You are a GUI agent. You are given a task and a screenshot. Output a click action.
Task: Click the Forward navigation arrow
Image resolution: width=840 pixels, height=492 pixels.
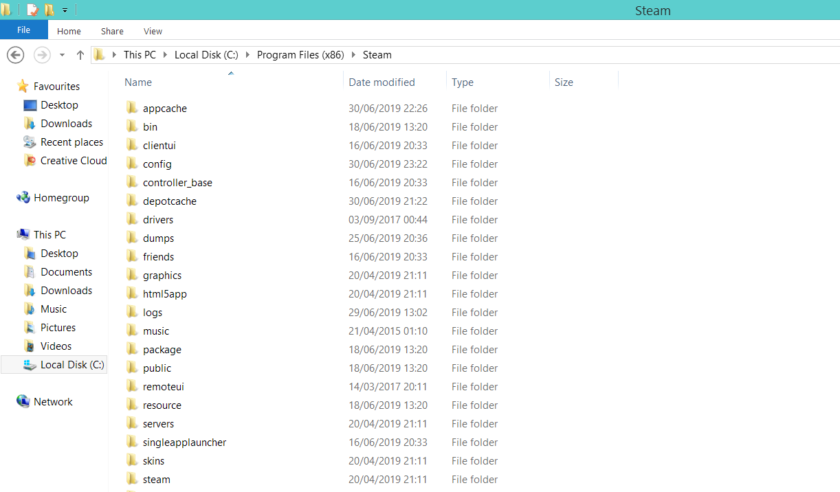tap(42, 55)
